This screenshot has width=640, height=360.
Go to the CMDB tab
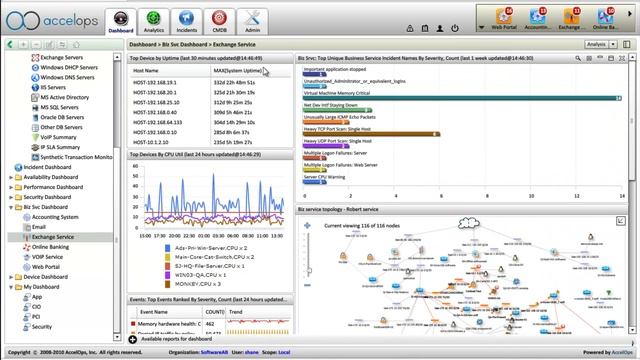[219, 22]
